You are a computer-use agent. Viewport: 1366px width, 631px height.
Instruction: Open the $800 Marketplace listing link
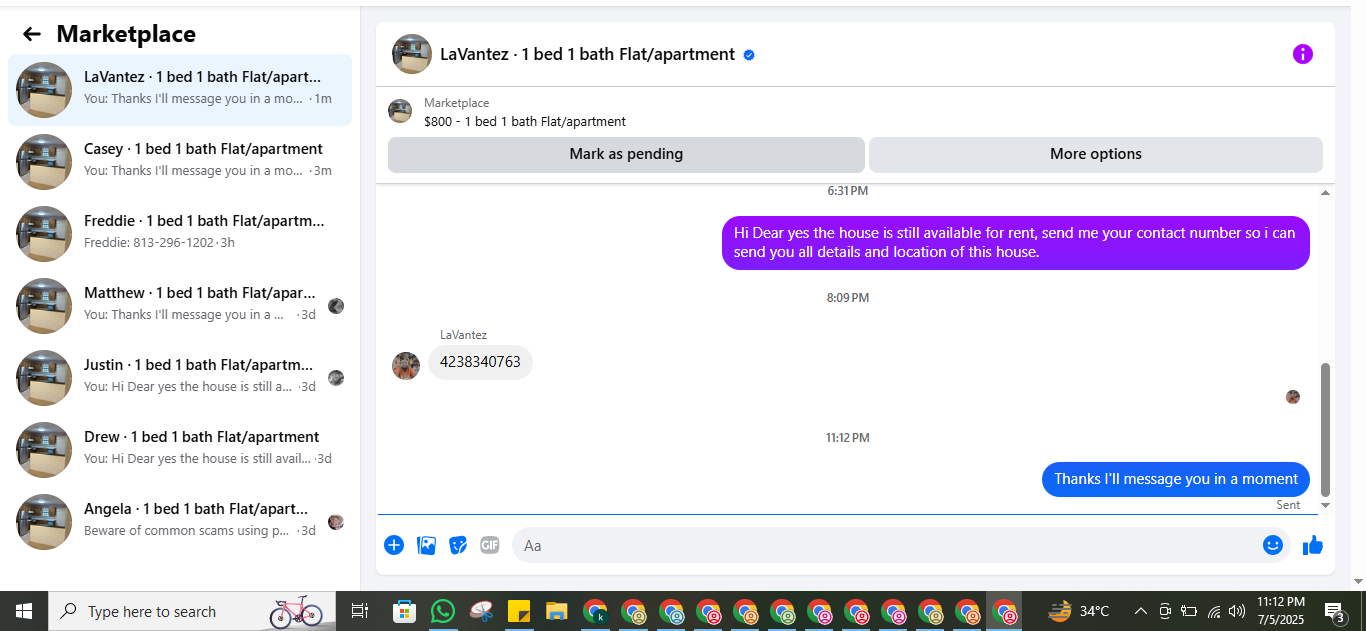(525, 121)
